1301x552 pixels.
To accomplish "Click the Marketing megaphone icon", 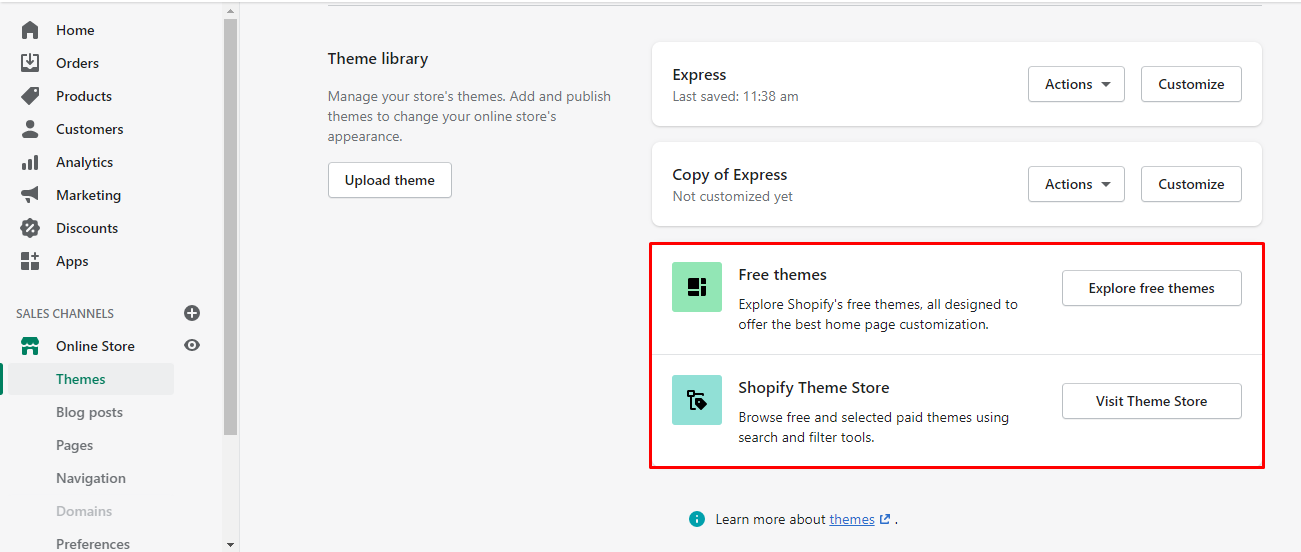I will pos(30,195).
